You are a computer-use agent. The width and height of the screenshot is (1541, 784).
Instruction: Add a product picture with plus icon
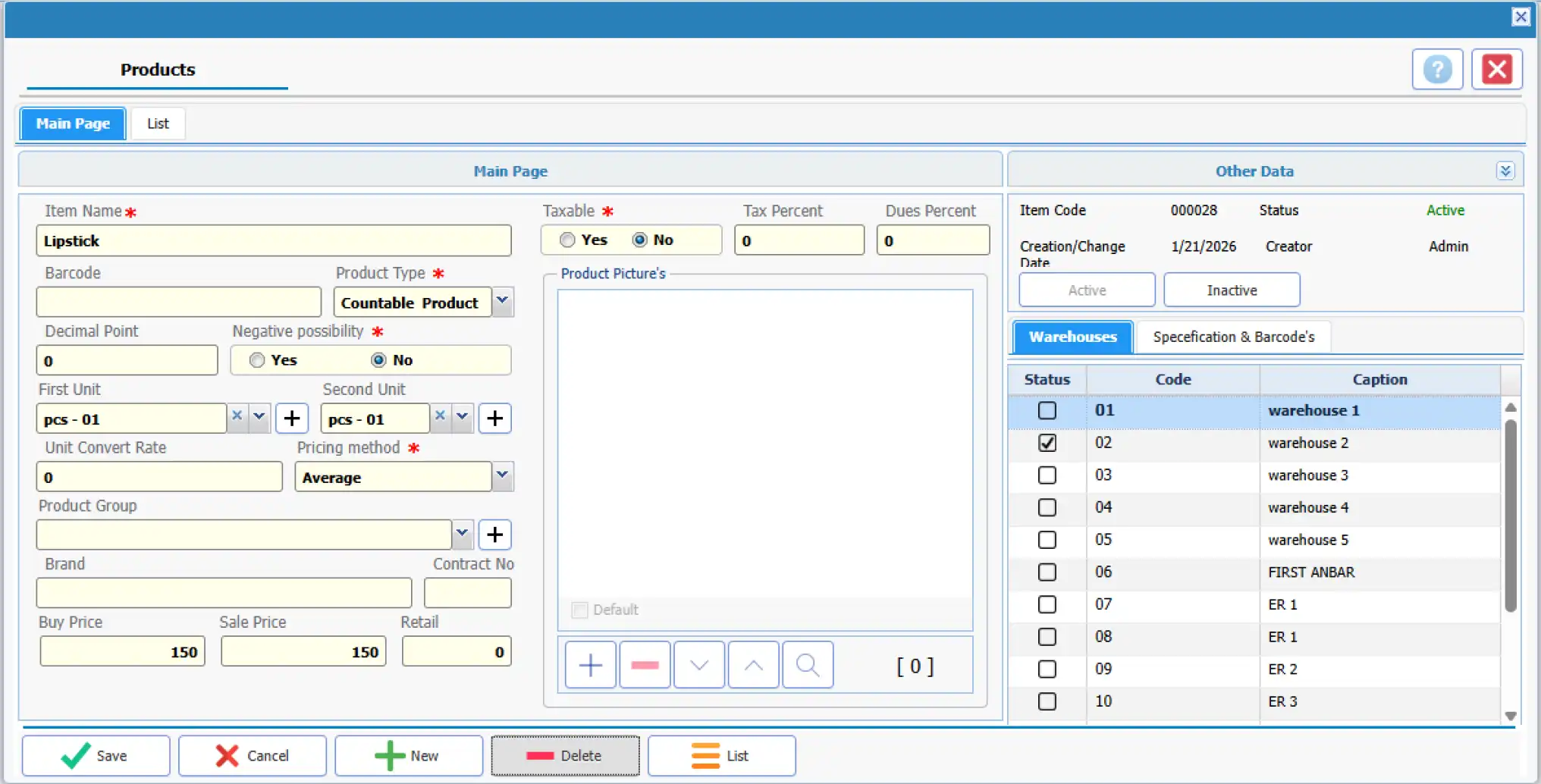590,665
